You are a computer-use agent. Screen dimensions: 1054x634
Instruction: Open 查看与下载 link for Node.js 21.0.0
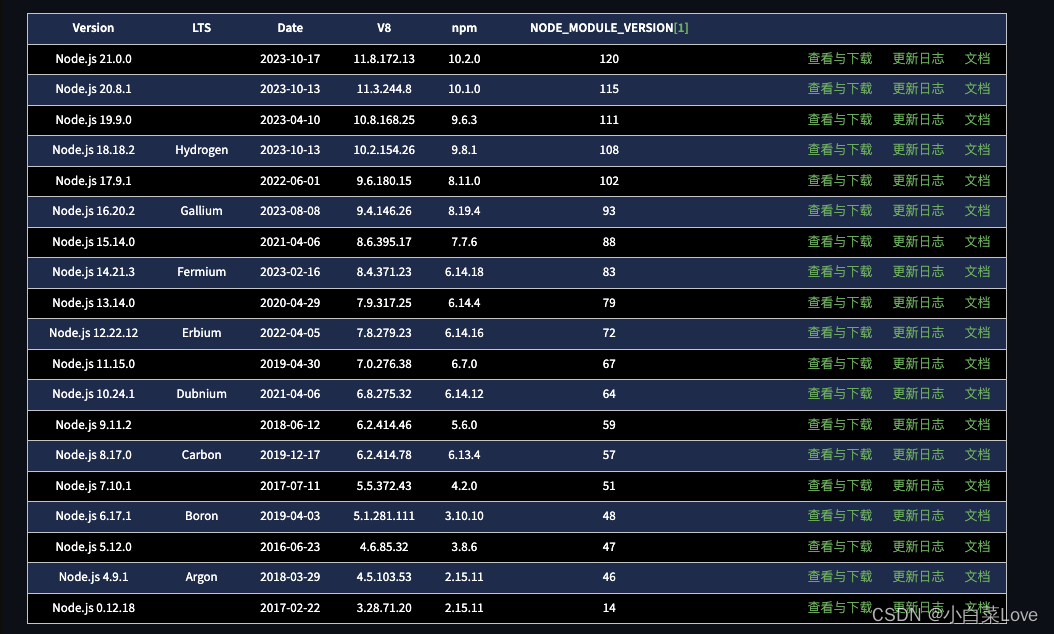[840, 58]
